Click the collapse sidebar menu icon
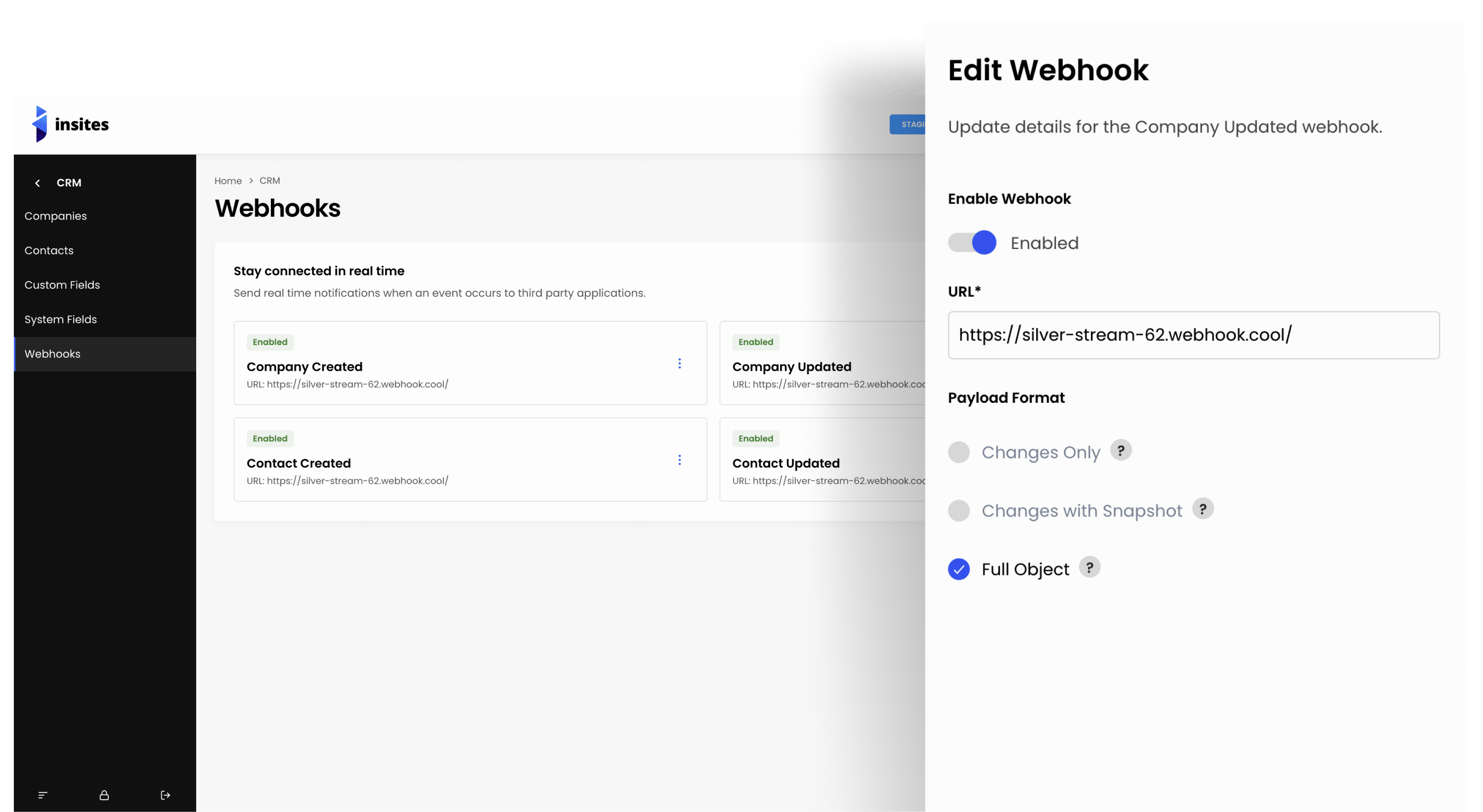1483x812 pixels. click(43, 795)
